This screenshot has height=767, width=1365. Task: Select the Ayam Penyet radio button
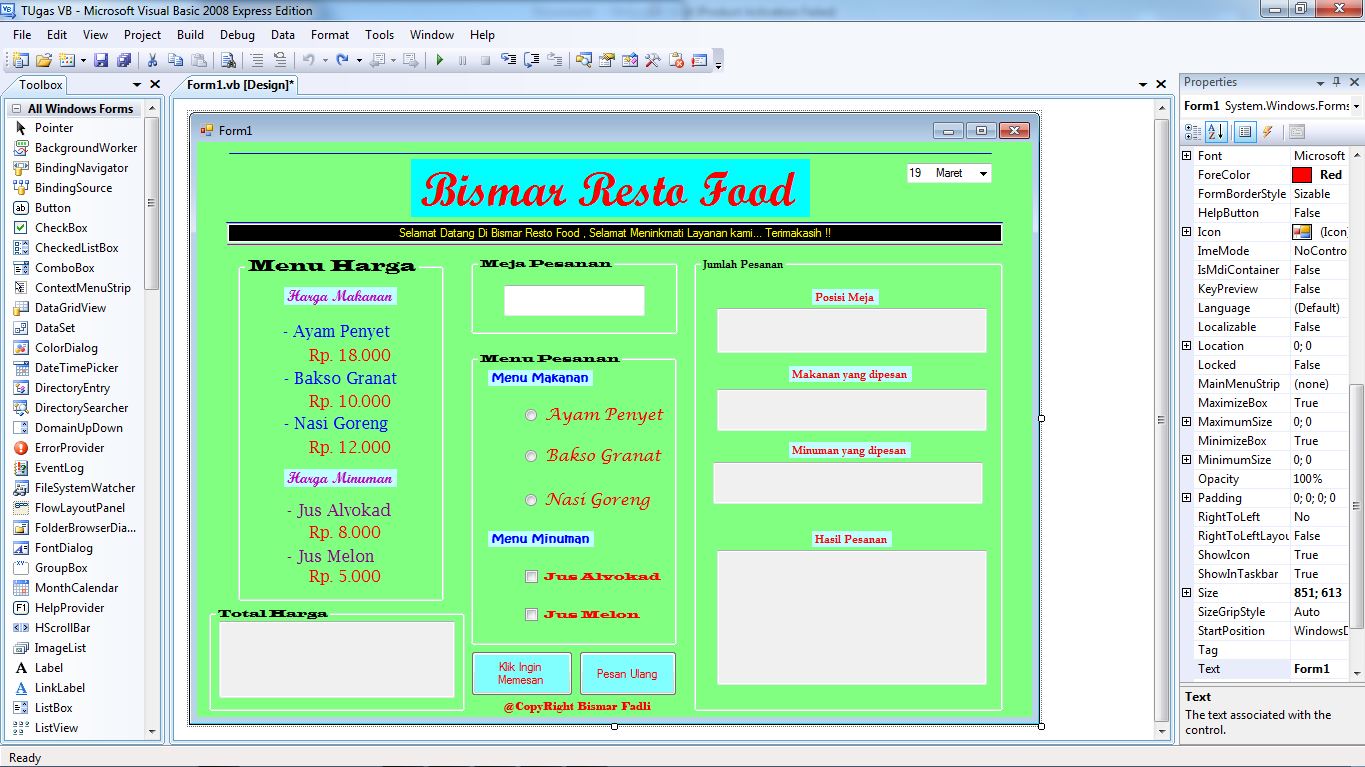tap(531, 415)
